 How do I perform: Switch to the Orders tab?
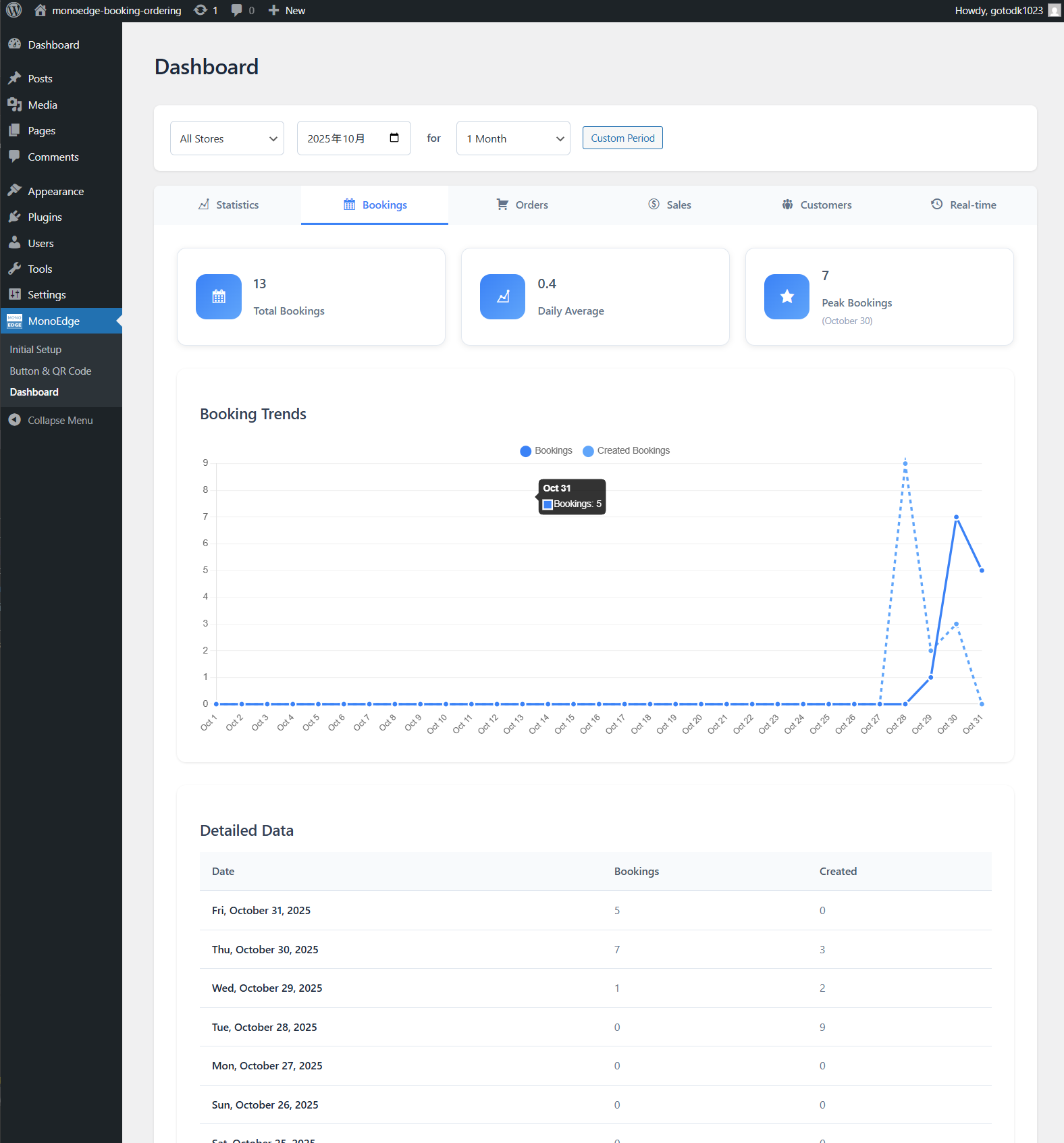click(522, 205)
